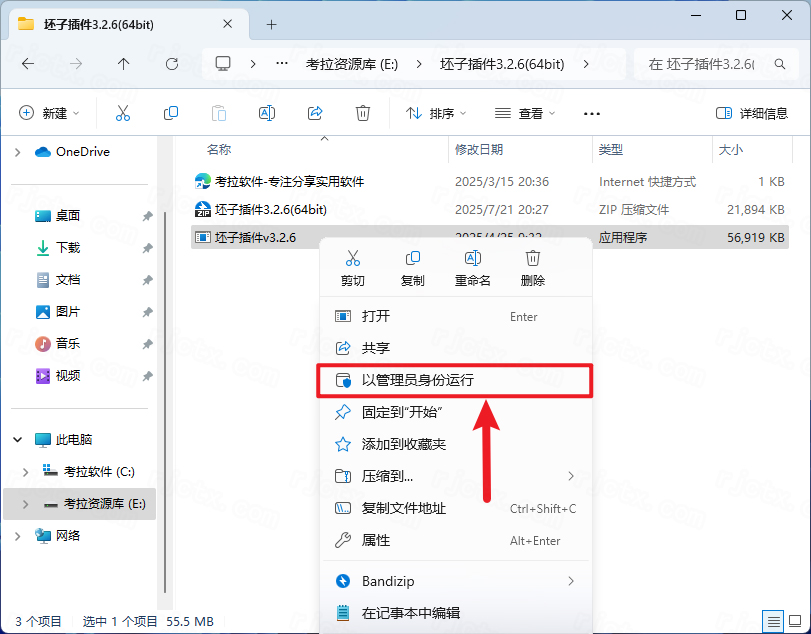Open the 查看 view dropdown
The height and width of the screenshot is (634, 811).
(x=524, y=113)
